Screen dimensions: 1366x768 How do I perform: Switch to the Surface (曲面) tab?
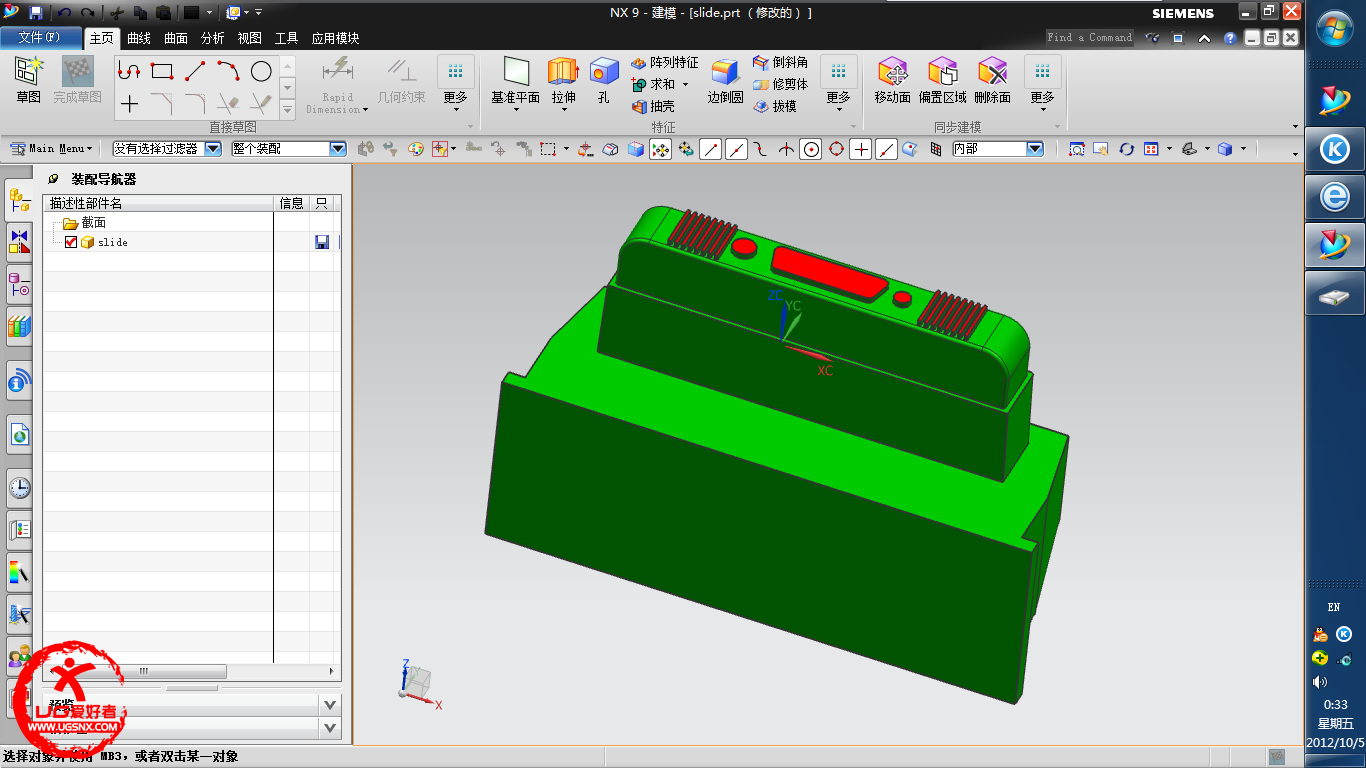(176, 38)
